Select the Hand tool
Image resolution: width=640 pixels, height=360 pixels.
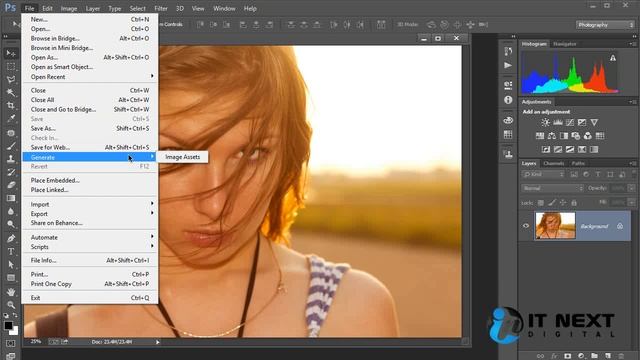[x=11, y=292]
